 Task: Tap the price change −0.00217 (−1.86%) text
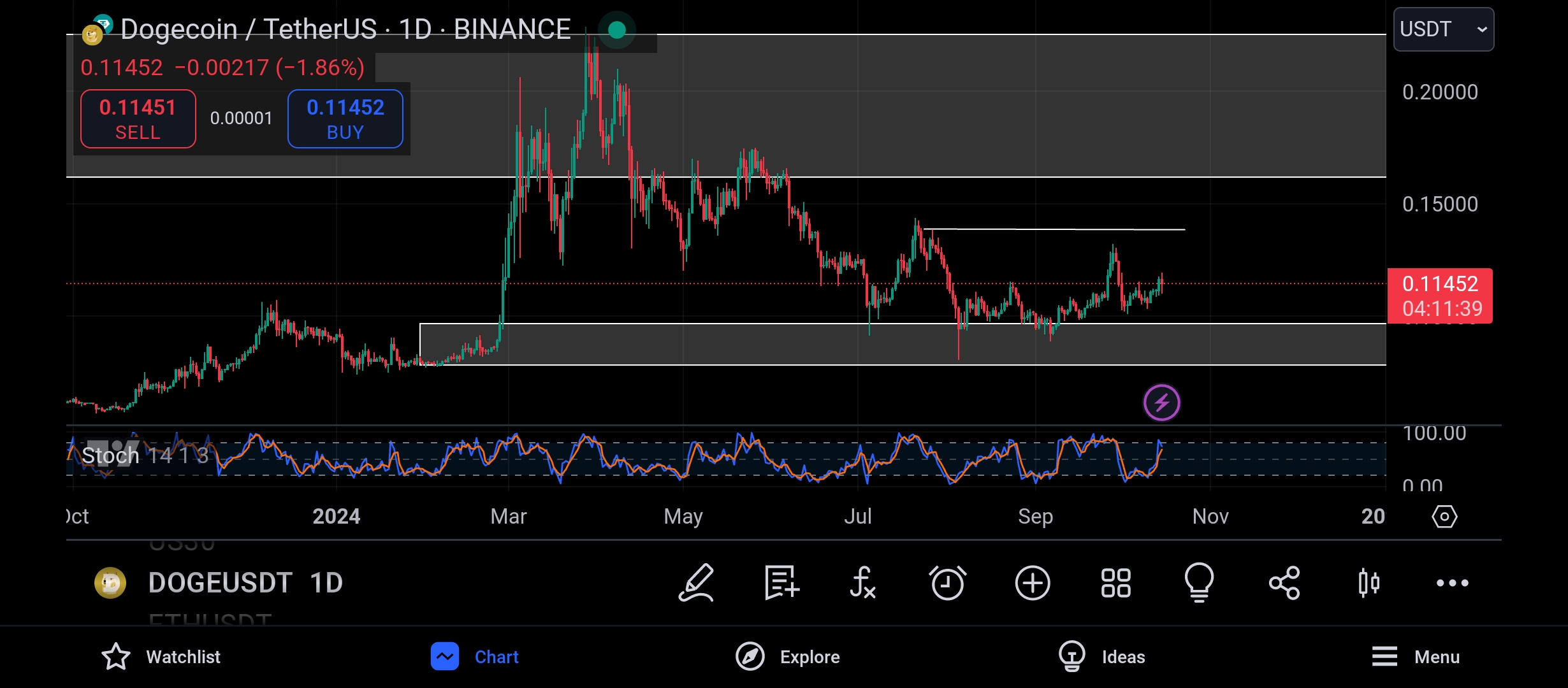(270, 68)
